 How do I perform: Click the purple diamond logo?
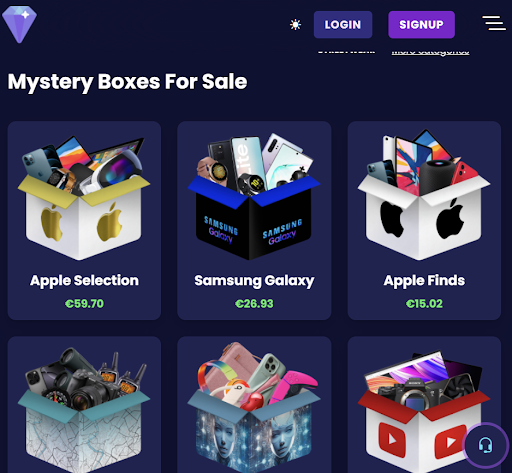(x=19, y=24)
